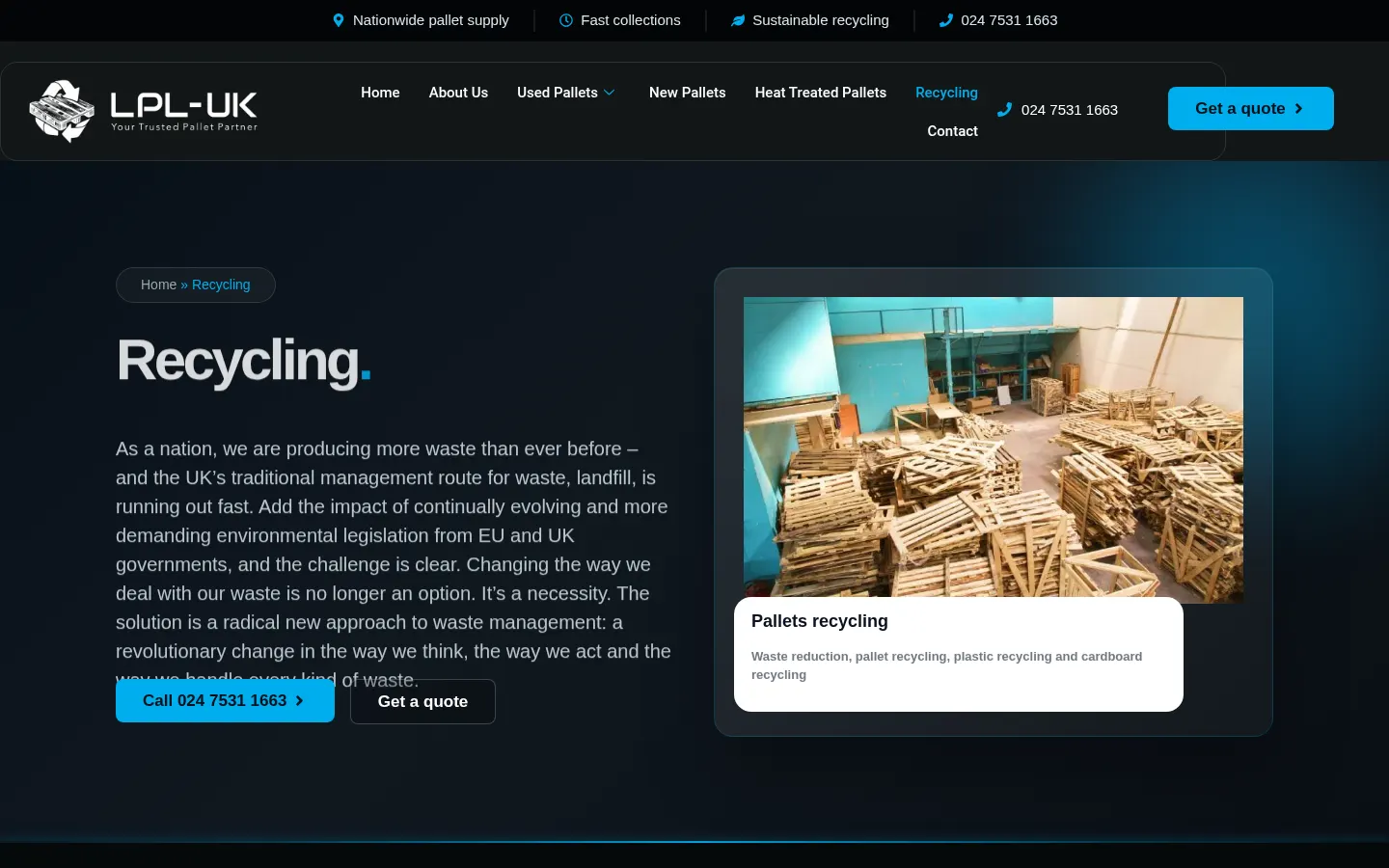Expand the Used Pallets dropdown arrow
Image resolution: width=1389 pixels, height=868 pixels.
[610, 93]
